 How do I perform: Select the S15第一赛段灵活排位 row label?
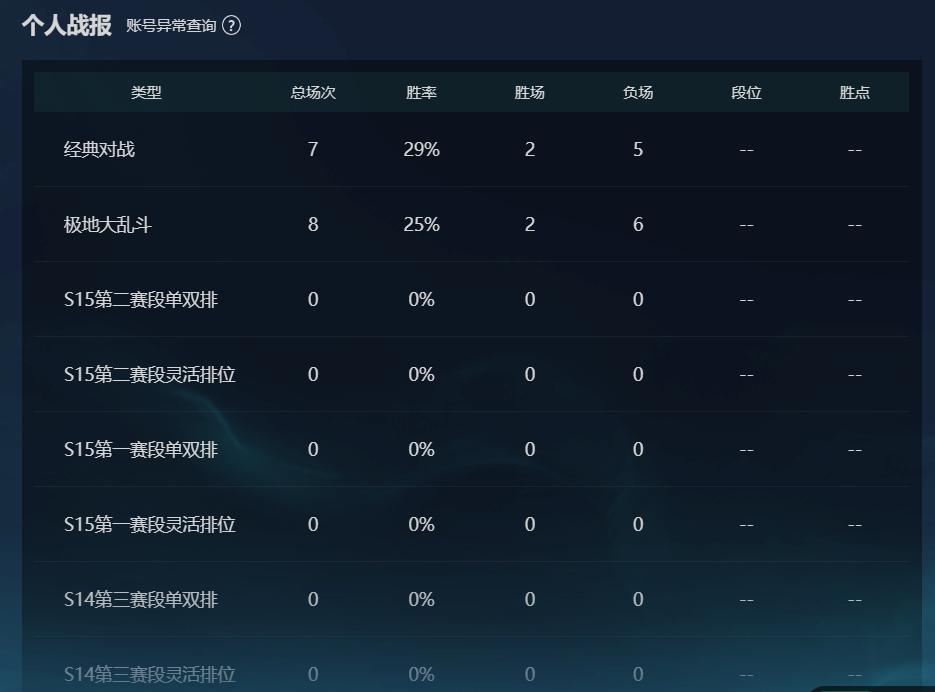(x=150, y=524)
